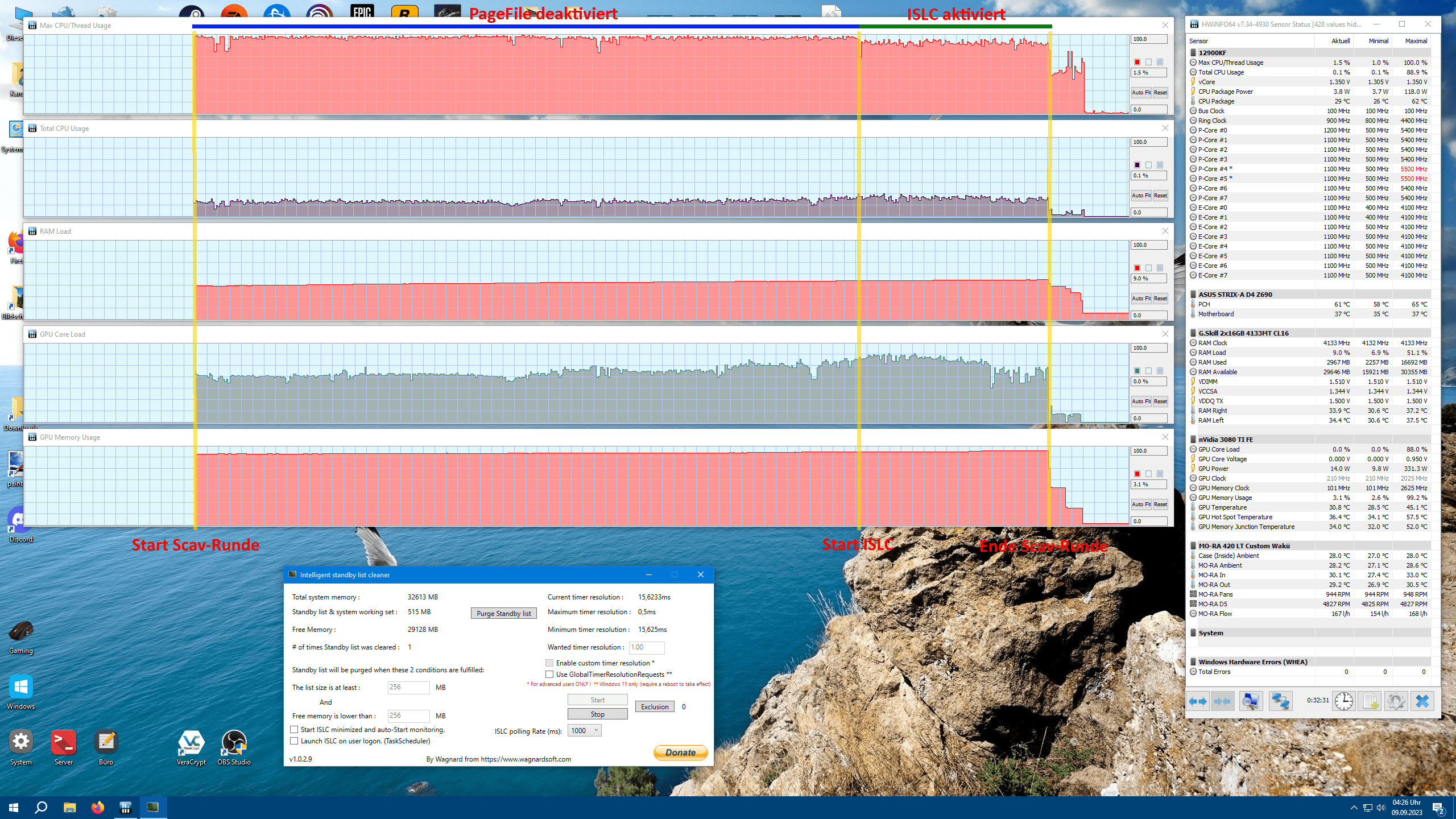Expand sensor view arrows in HWiNFO toolbar
This screenshot has height=819, width=1456.
click(1198, 701)
